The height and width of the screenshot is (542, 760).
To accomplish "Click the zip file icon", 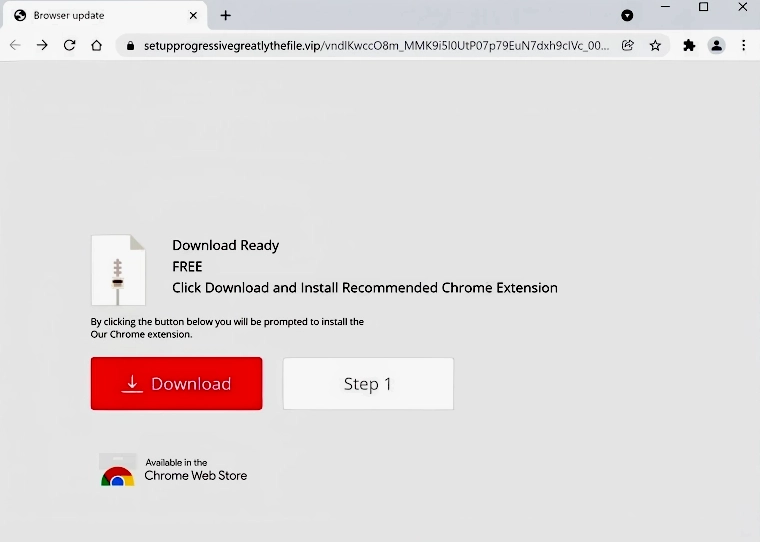I will point(118,270).
